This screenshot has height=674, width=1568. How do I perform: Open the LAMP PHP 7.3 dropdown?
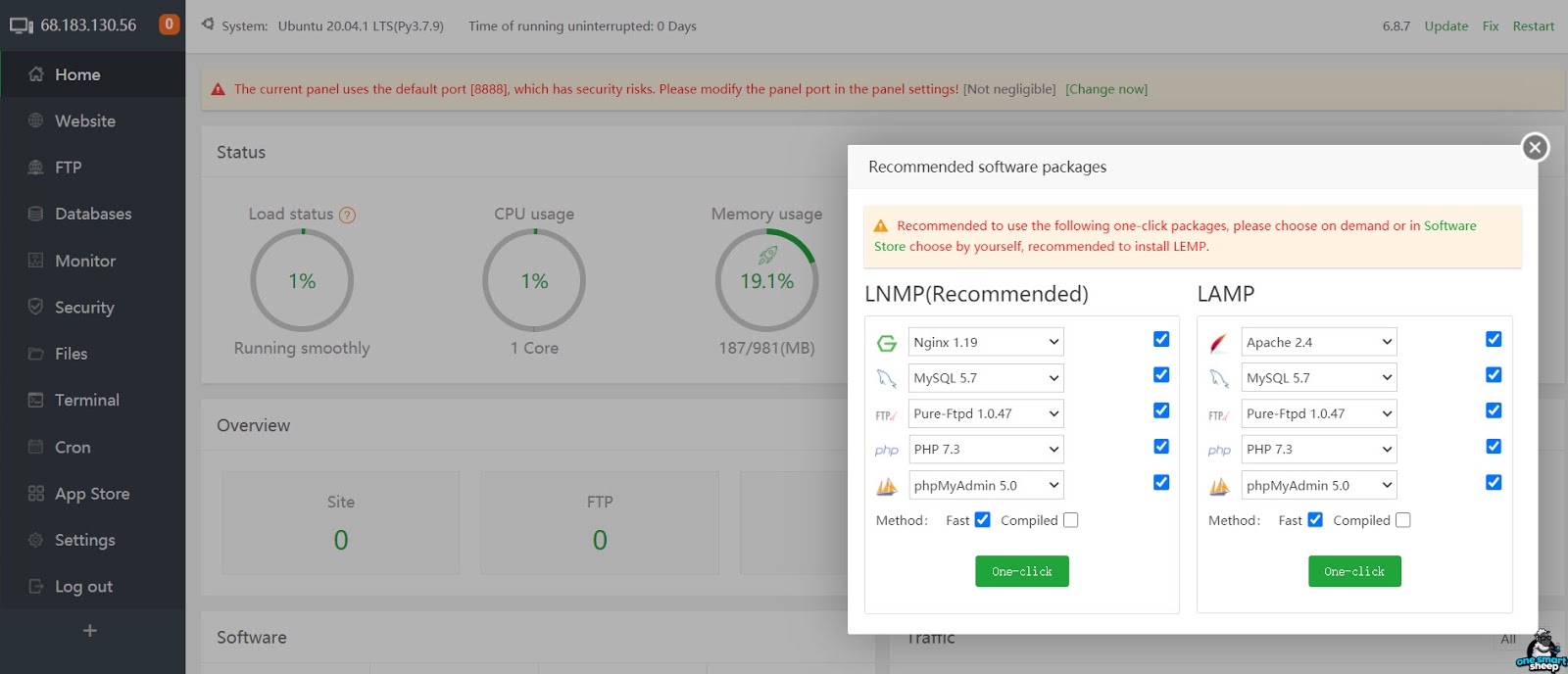tap(1319, 450)
